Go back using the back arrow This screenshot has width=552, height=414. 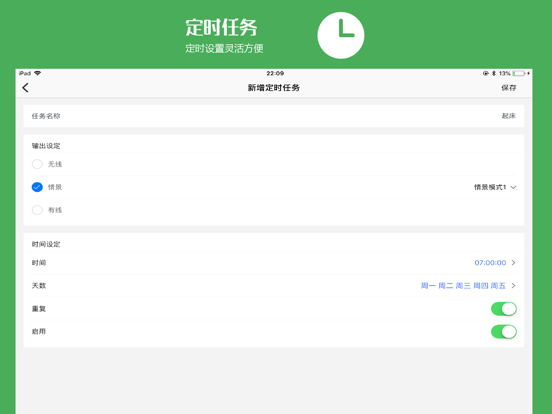(25, 88)
